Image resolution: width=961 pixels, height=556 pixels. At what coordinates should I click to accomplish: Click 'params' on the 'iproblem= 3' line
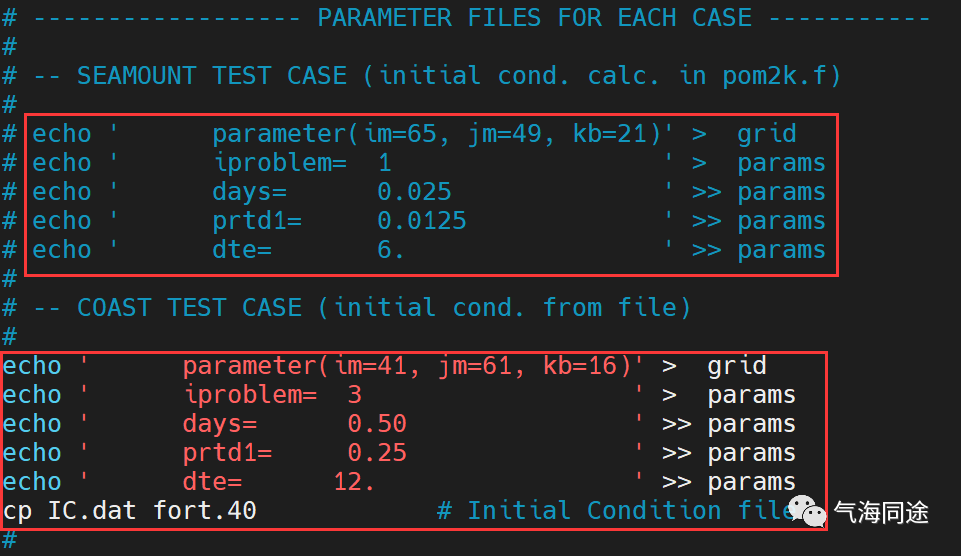click(751, 395)
